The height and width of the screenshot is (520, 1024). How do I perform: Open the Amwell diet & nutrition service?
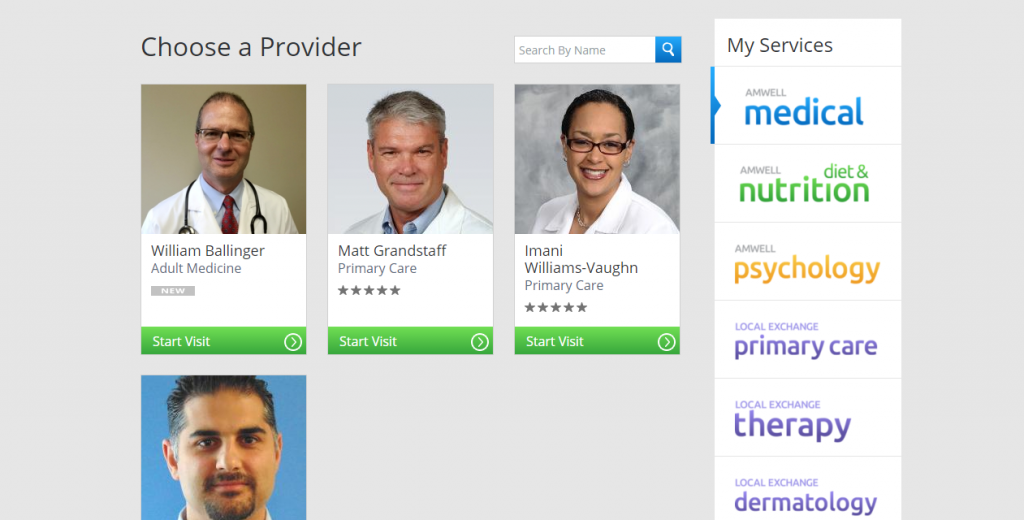tap(807, 184)
